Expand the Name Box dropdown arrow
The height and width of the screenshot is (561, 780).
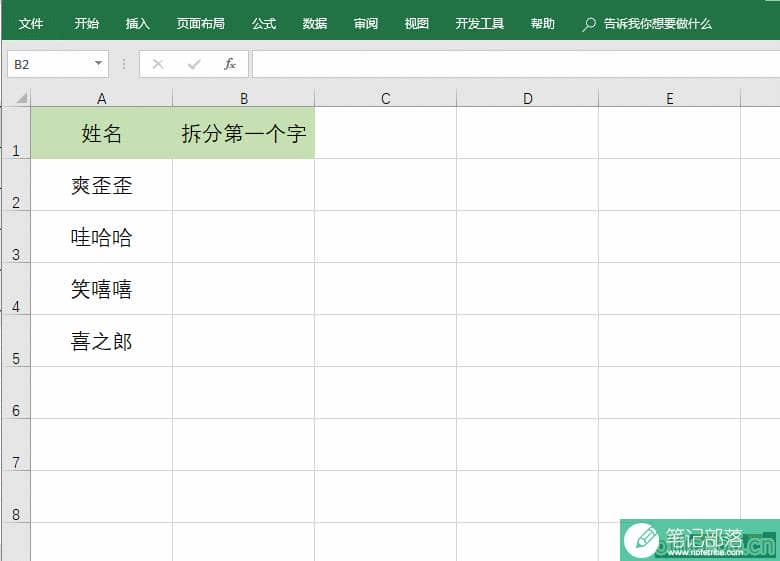pyautogui.click(x=98, y=63)
